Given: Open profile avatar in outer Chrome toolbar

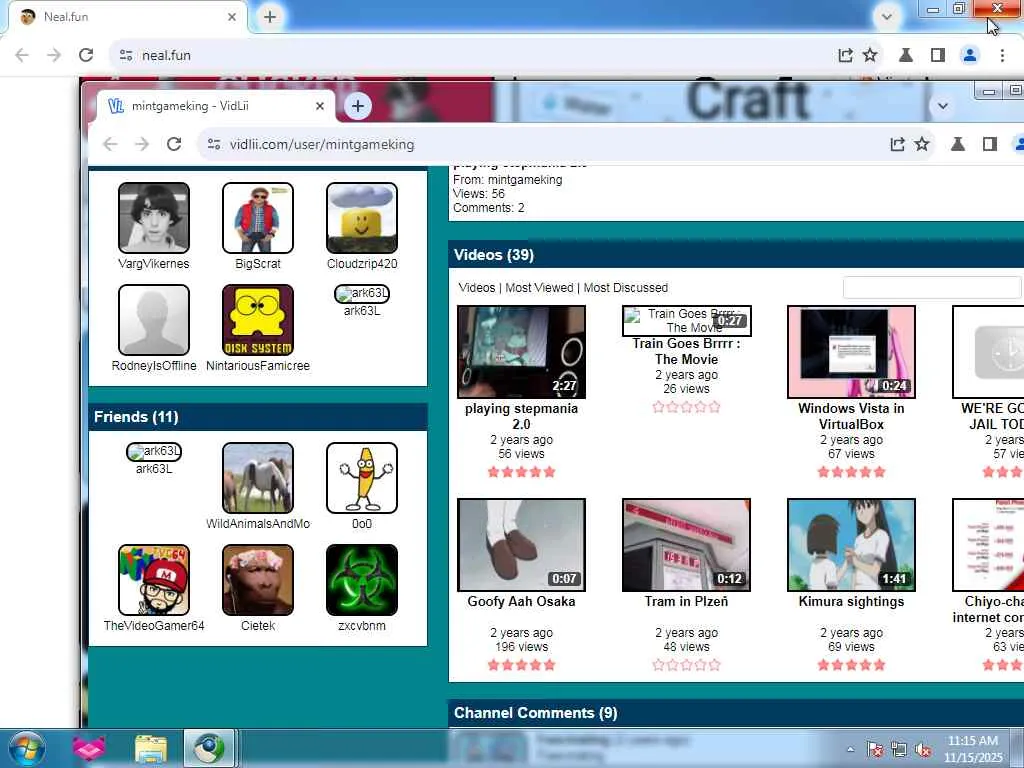Looking at the screenshot, I should [x=970, y=56].
